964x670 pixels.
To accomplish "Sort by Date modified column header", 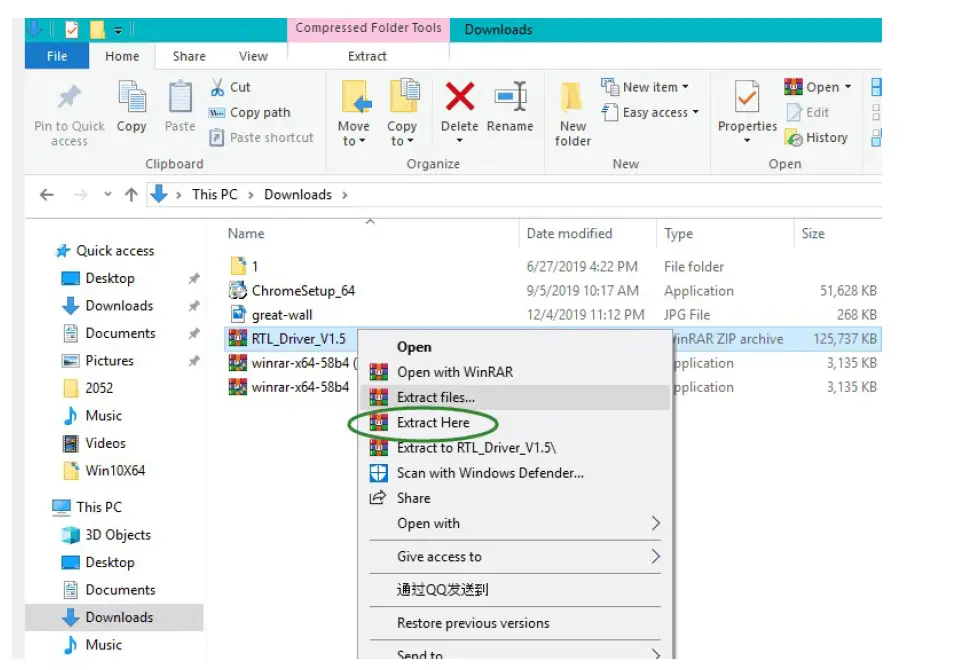I will (569, 234).
